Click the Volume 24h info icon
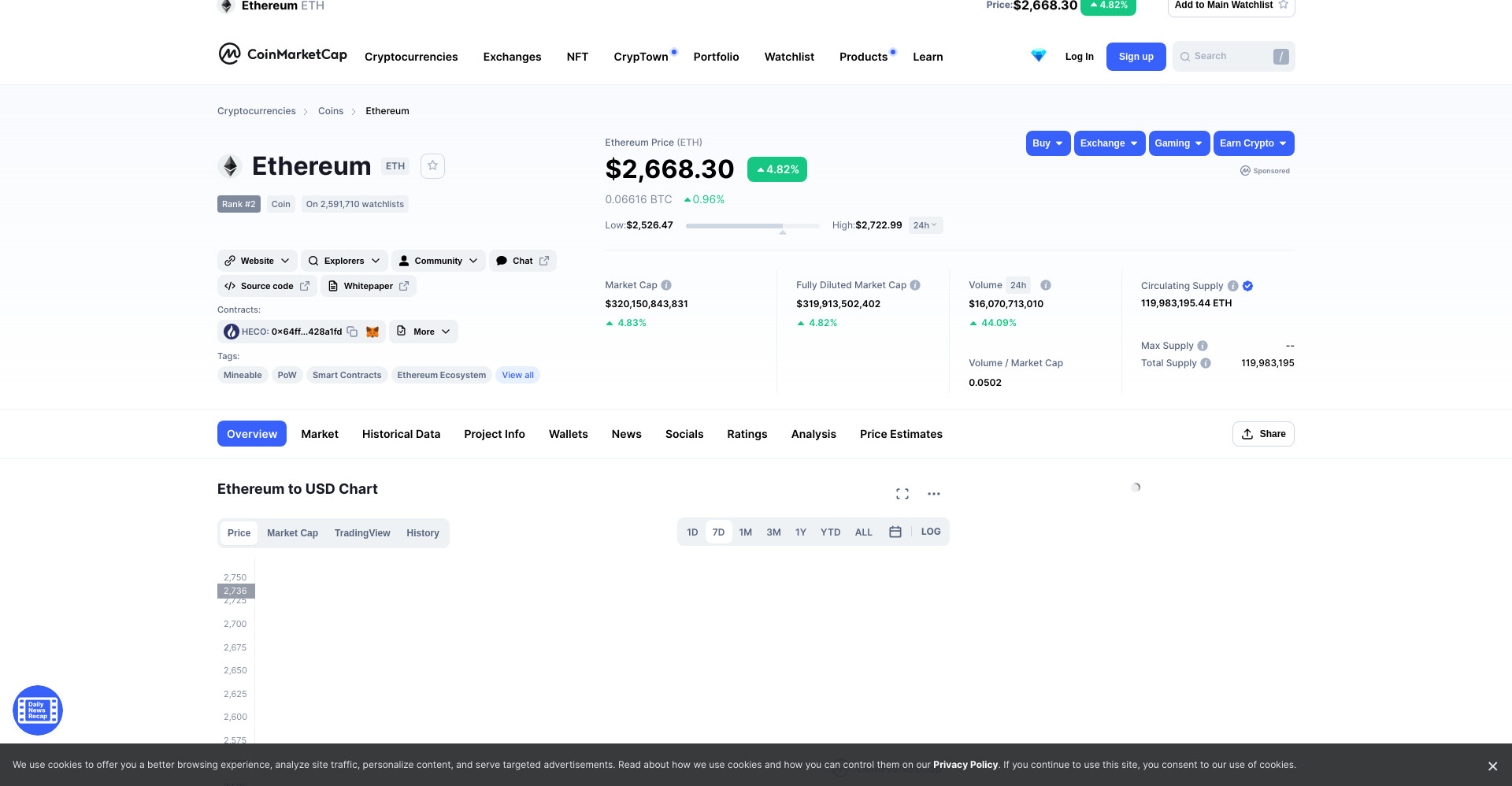Screen dimensions: 1512x786 coord(1046,285)
